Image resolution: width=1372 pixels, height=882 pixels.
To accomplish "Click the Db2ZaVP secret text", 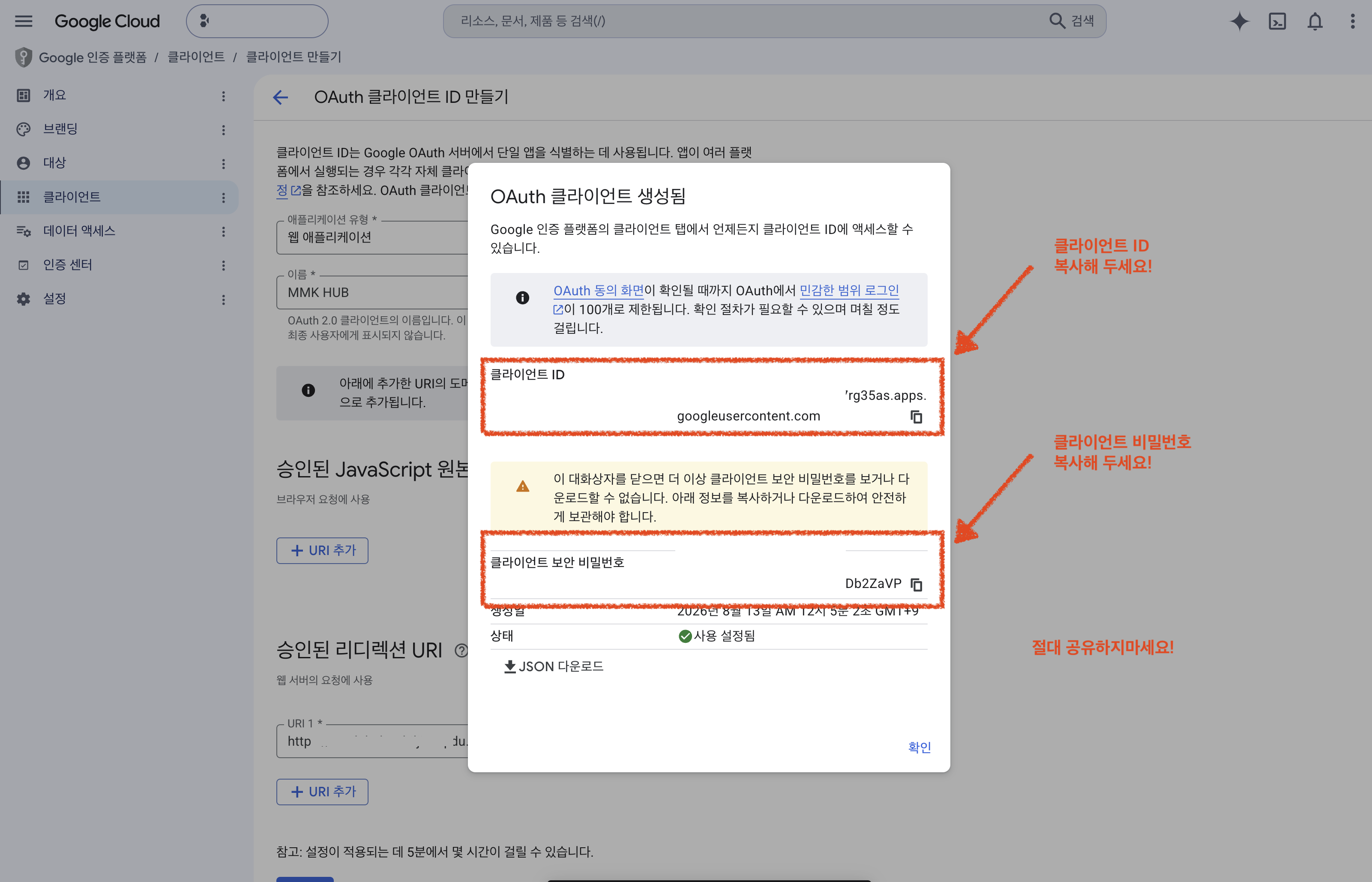I will tap(873, 583).
